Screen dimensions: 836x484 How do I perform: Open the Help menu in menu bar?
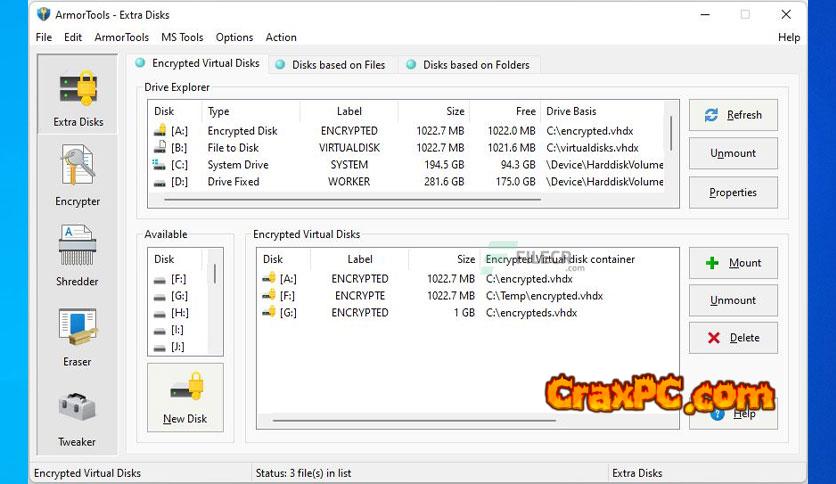click(789, 37)
